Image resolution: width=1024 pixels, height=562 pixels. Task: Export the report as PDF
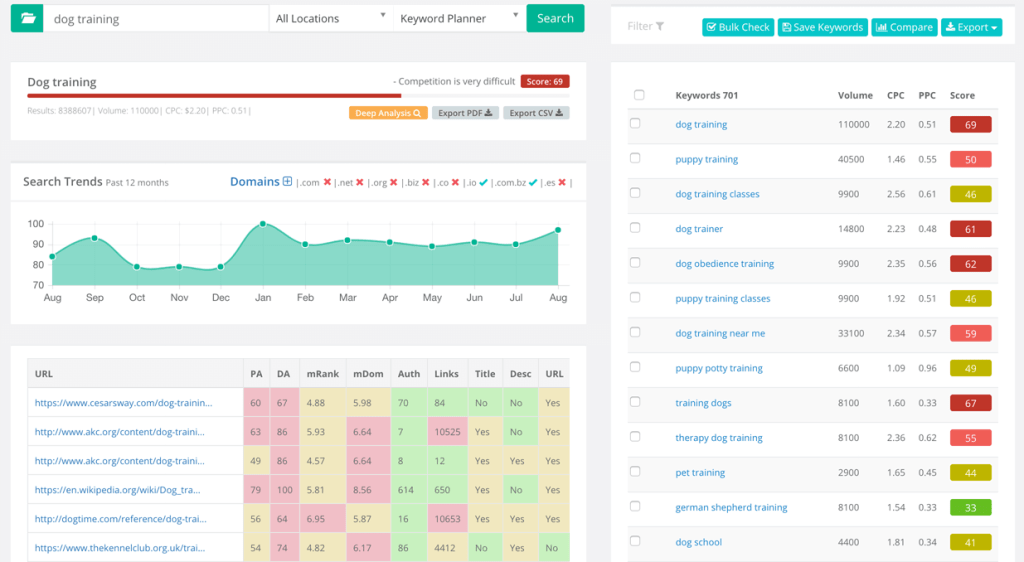(465, 113)
